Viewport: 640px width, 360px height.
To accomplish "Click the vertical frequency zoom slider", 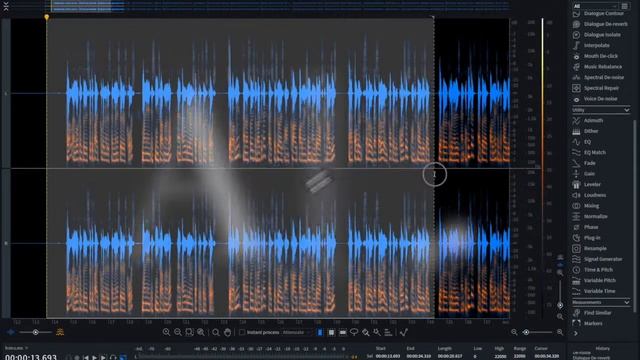I will pyautogui.click(x=560, y=293).
